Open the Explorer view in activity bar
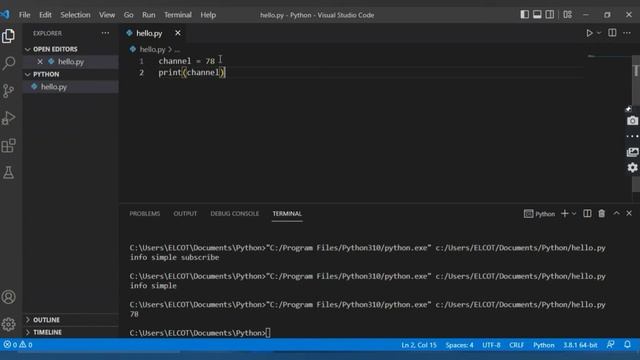Viewport: 640px width, 360px height. pyautogui.click(x=9, y=36)
